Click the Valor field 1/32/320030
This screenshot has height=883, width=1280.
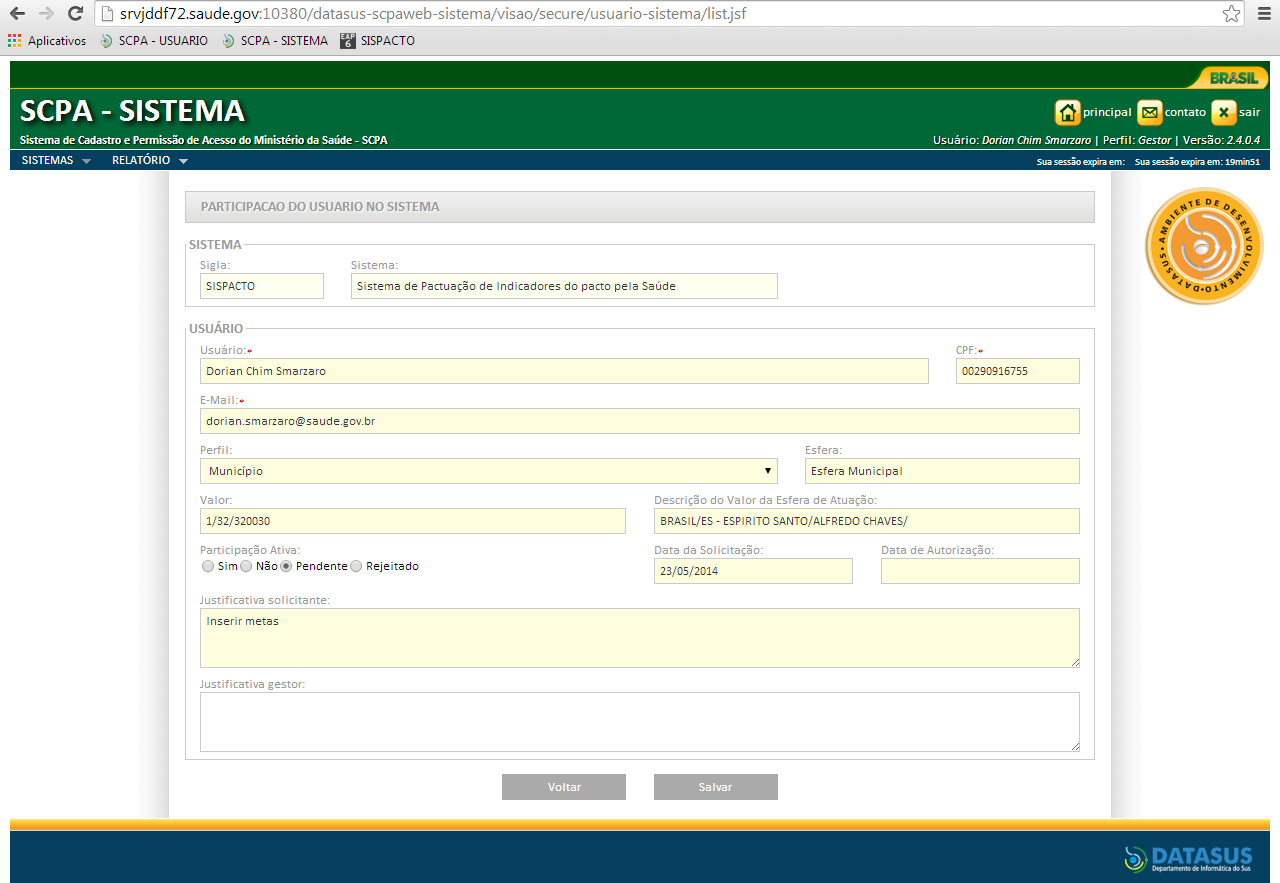413,521
